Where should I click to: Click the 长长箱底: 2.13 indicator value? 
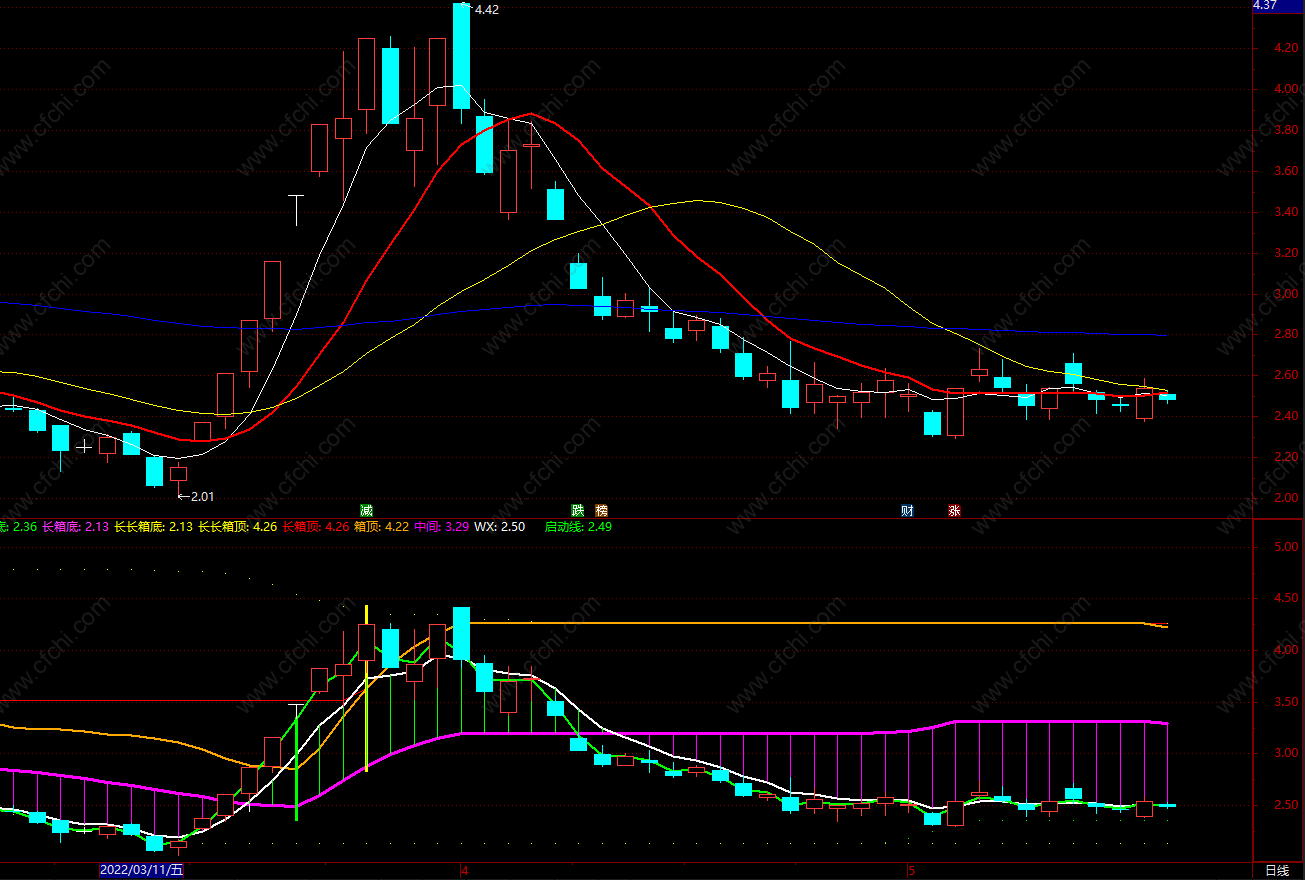click(153, 526)
